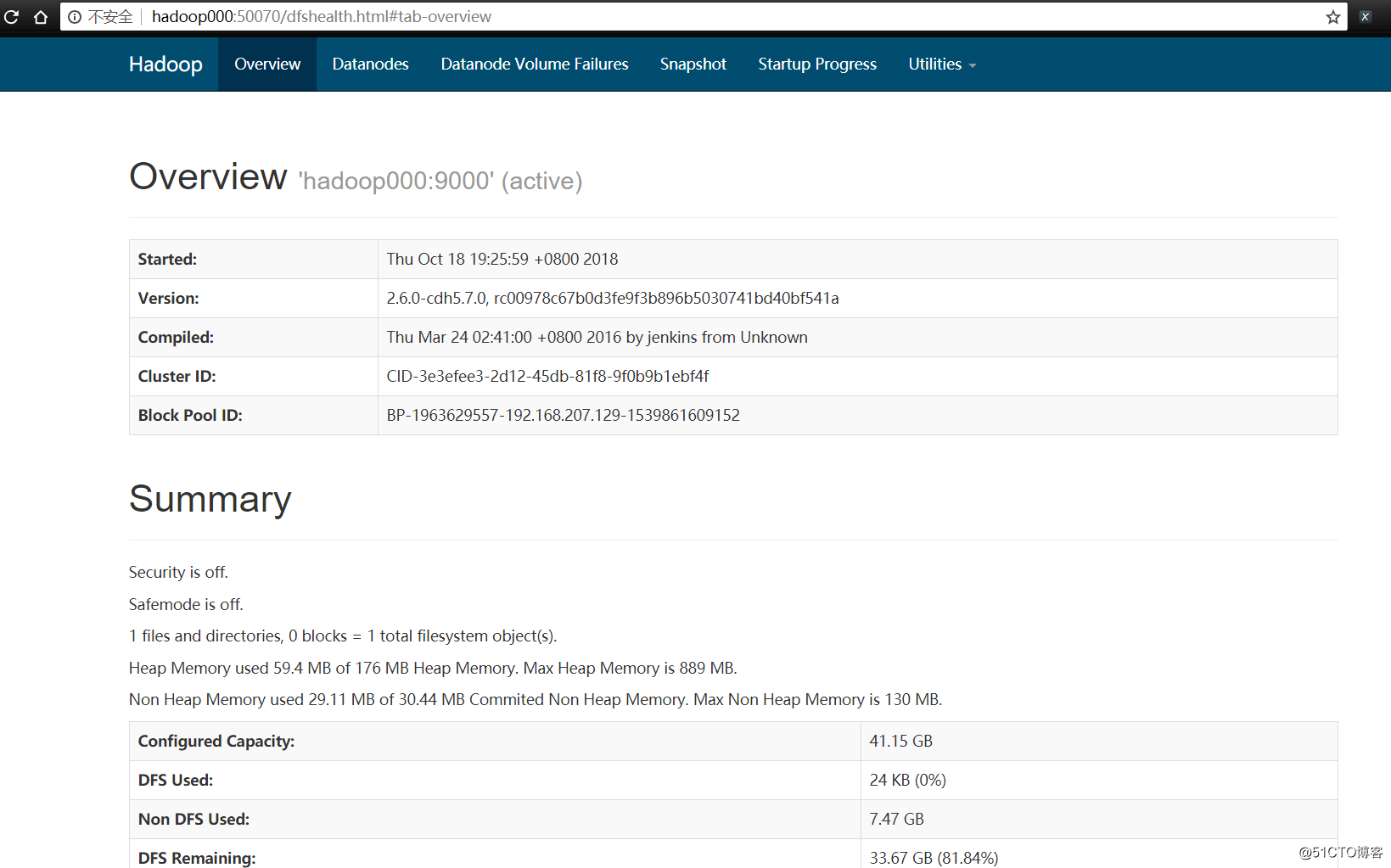This screenshot has width=1391, height=868.
Task: Go to the browser home page icon
Action: click(40, 17)
